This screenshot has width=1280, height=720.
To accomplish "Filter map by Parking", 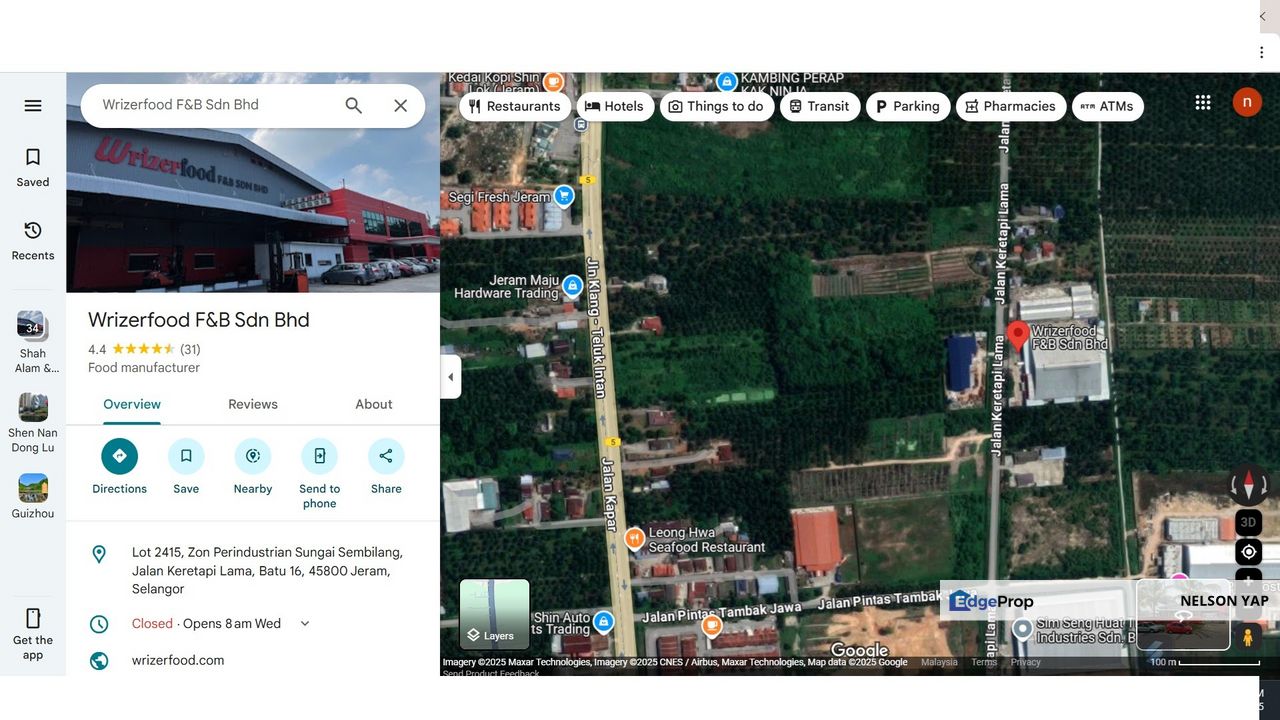I will click(908, 106).
